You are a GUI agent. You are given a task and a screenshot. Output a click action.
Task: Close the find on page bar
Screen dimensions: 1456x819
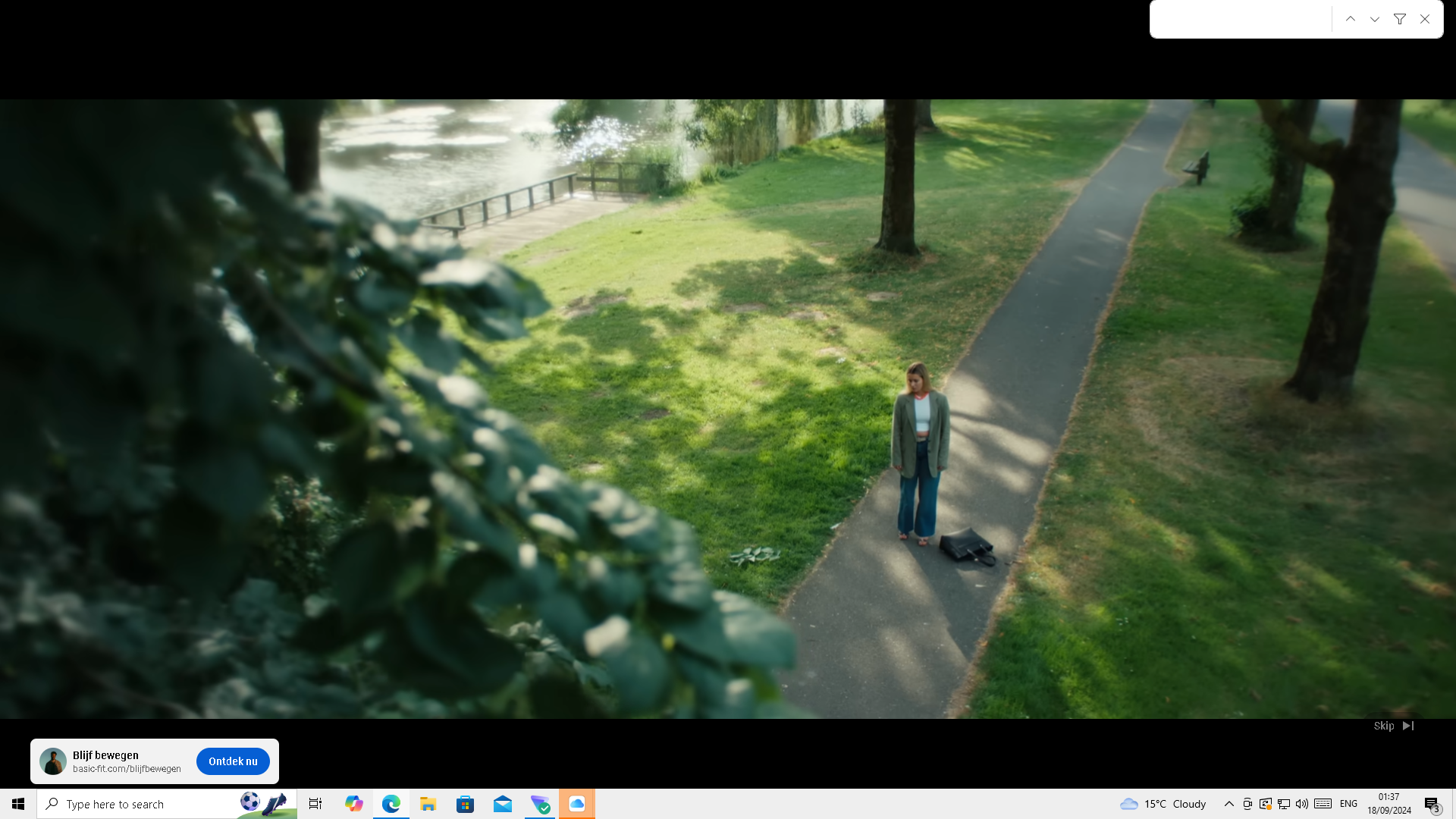[1425, 19]
